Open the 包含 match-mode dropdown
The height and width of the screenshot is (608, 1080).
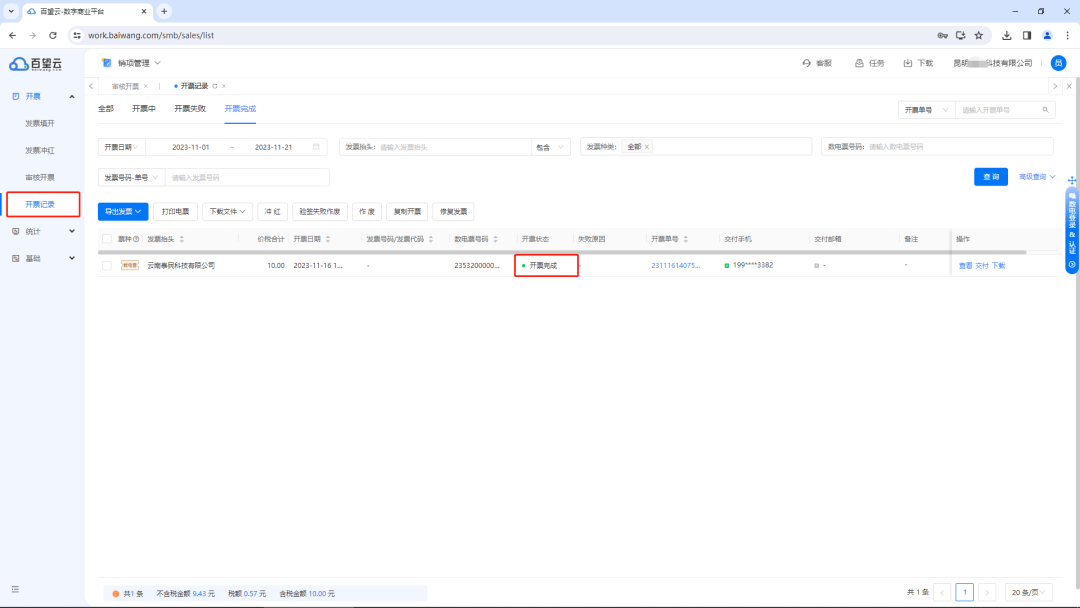coord(550,147)
